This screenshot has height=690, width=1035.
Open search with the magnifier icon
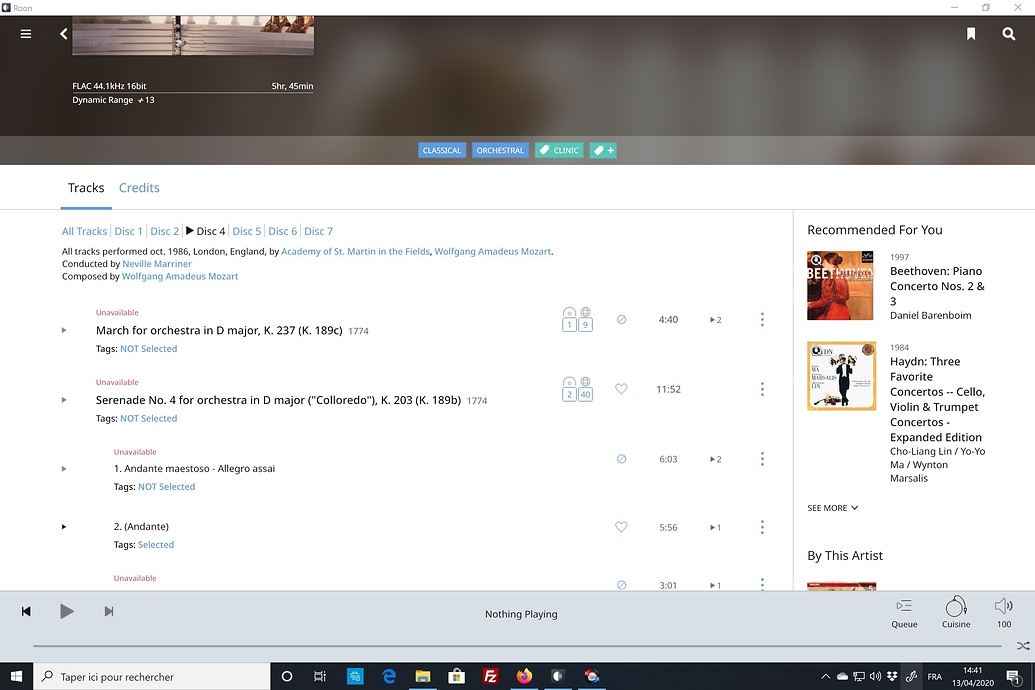(x=1009, y=34)
